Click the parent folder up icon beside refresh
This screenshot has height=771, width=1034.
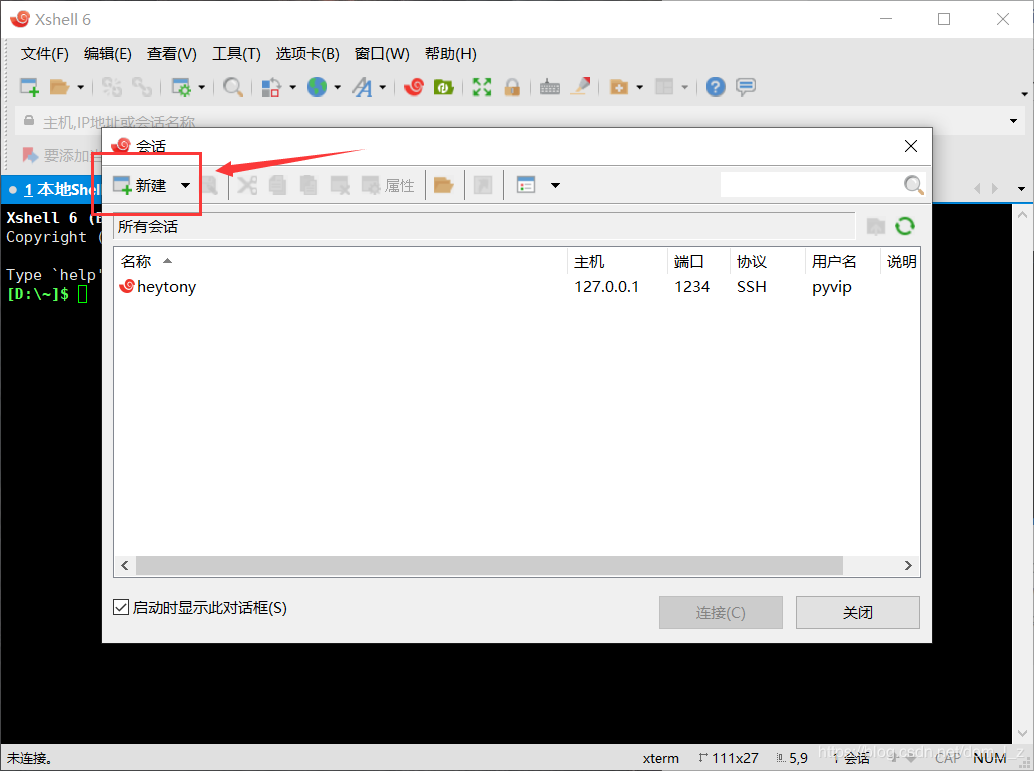876,226
